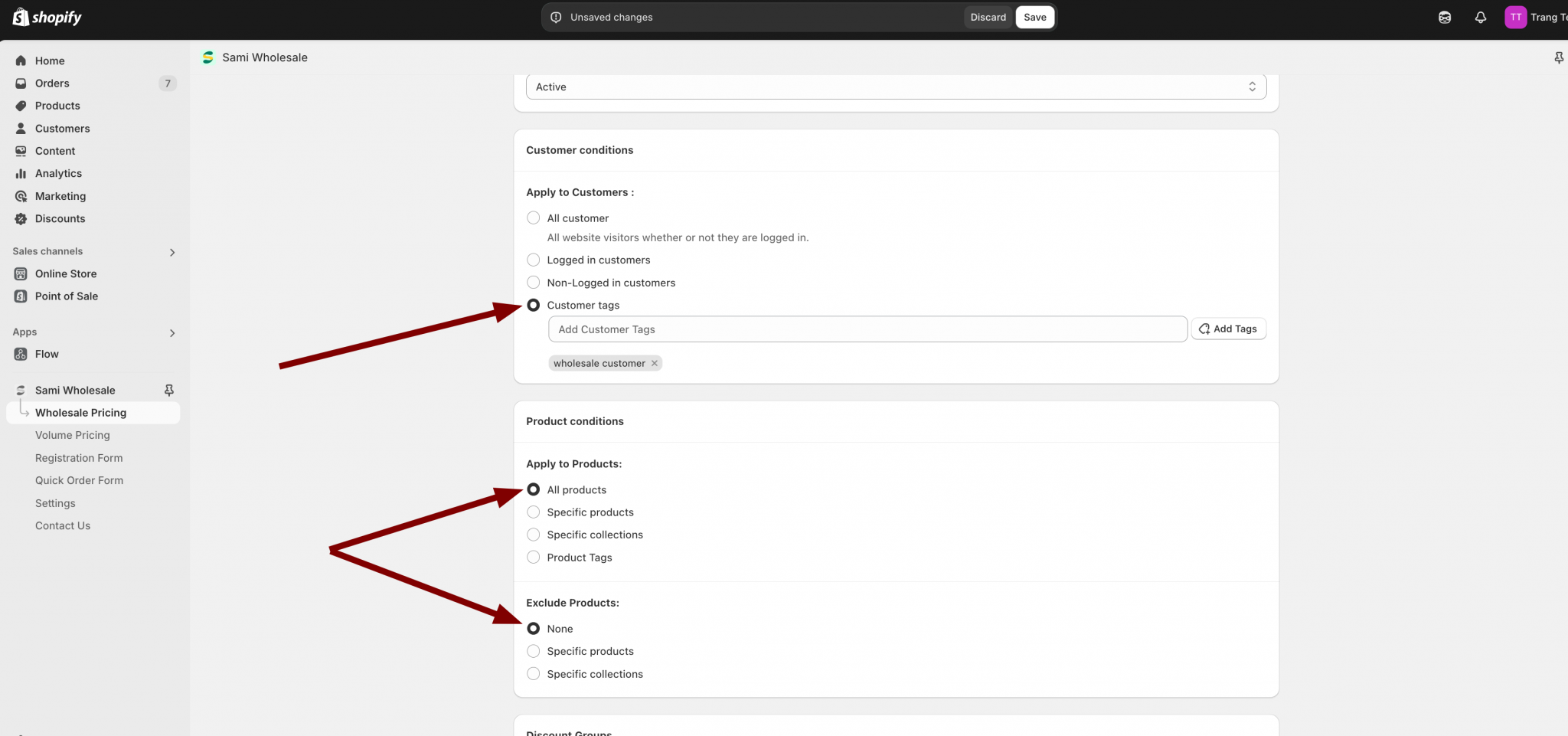This screenshot has height=736, width=1568.
Task: Click the Add Tags button
Action: 1228,329
